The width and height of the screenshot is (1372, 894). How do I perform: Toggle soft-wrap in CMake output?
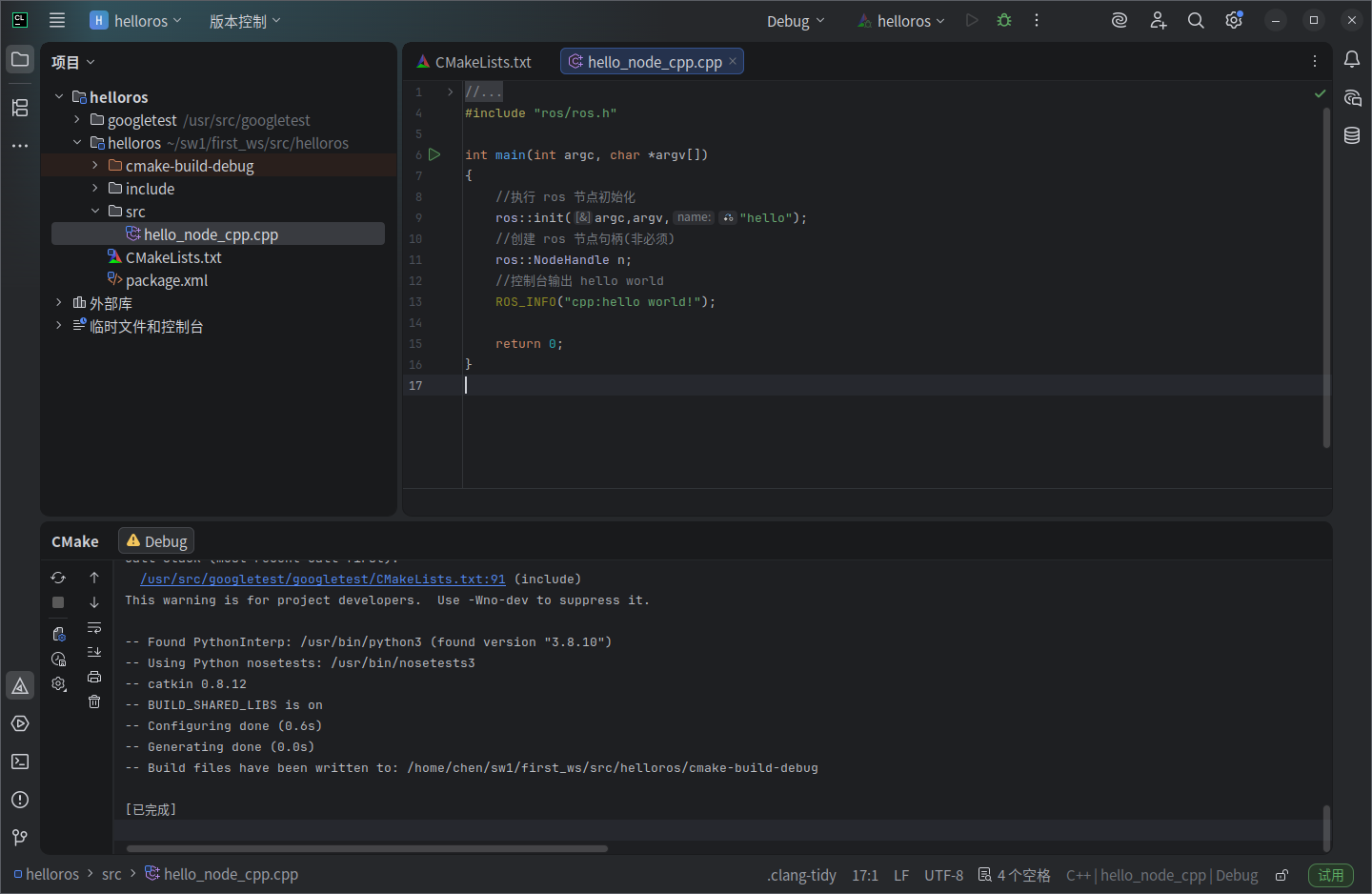coord(94,627)
